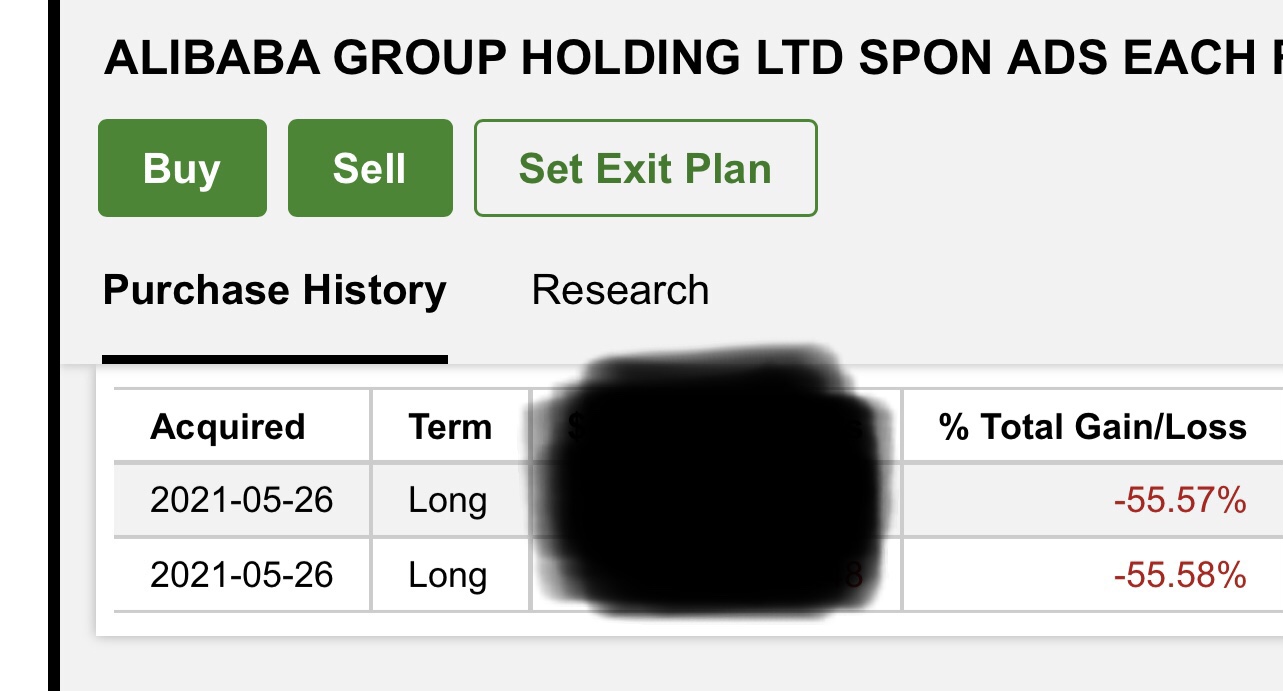Click the redacted cell in second row
1283x691 pixels.
(x=715, y=575)
